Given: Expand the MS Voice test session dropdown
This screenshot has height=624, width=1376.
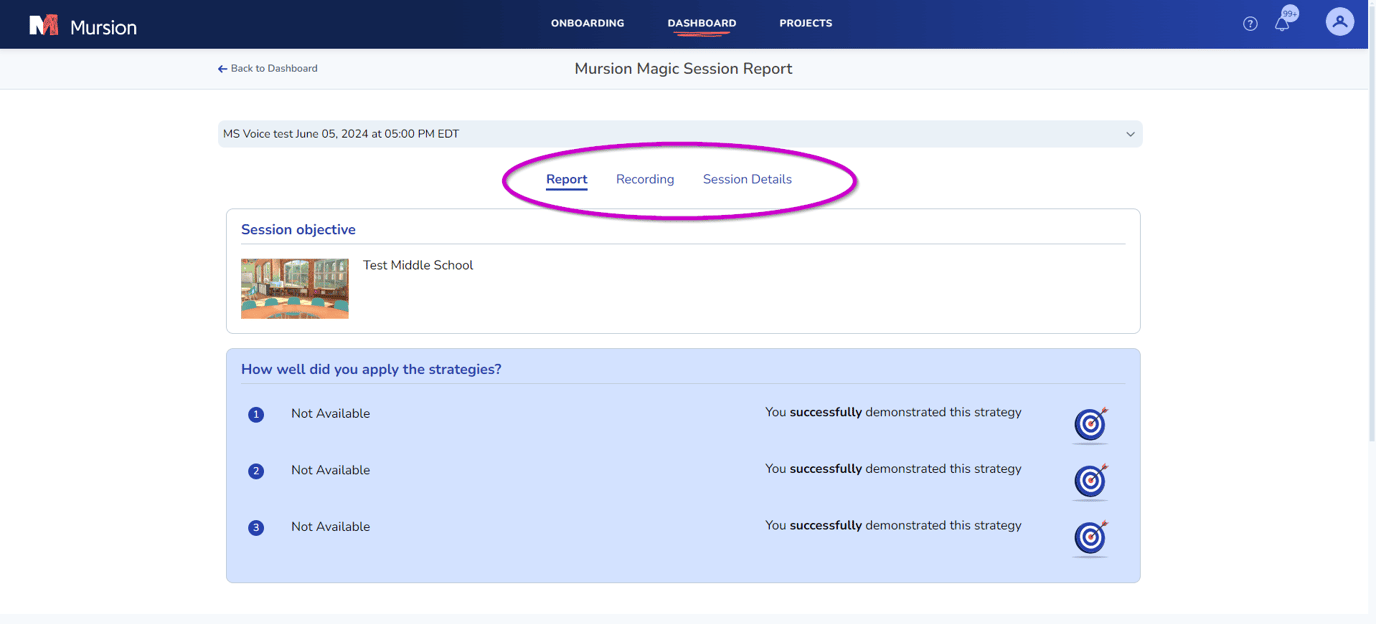Looking at the screenshot, I should [x=679, y=134].
